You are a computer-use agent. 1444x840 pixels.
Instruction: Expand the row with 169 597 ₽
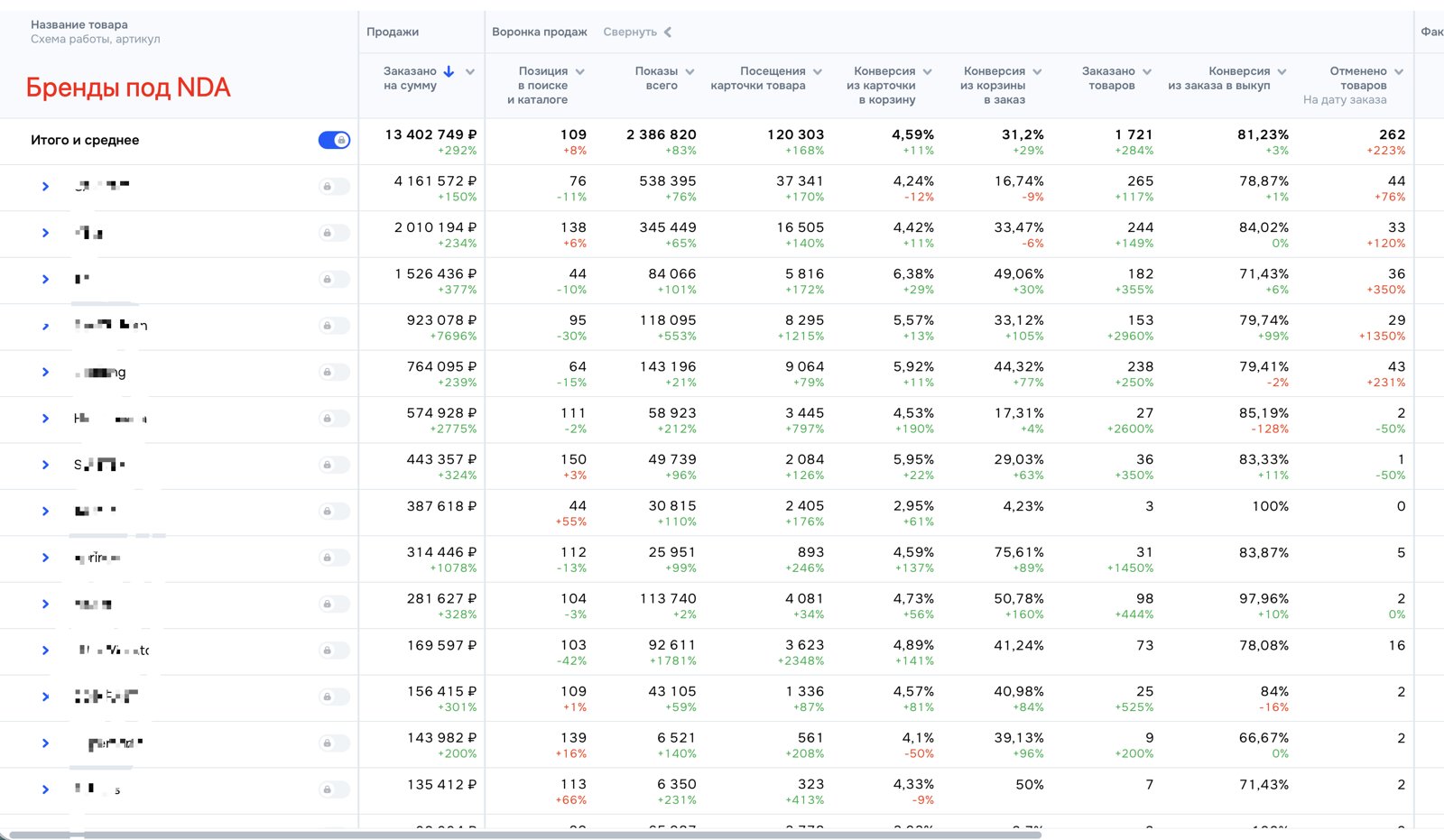tap(45, 651)
